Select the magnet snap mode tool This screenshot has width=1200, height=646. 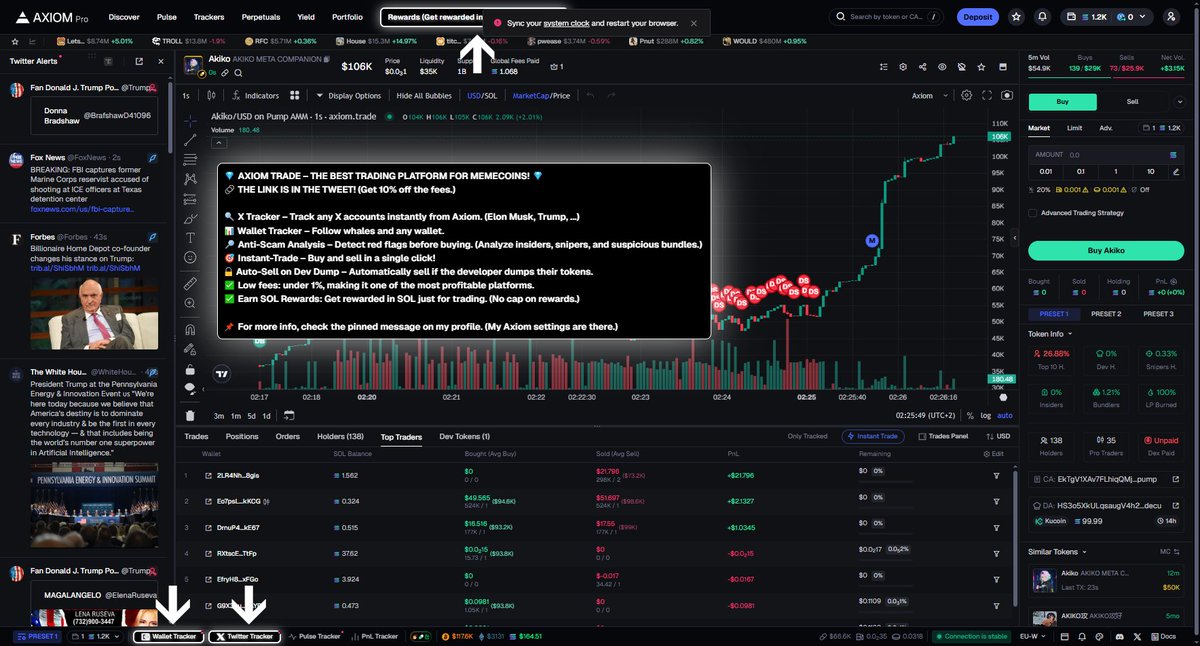(190, 329)
